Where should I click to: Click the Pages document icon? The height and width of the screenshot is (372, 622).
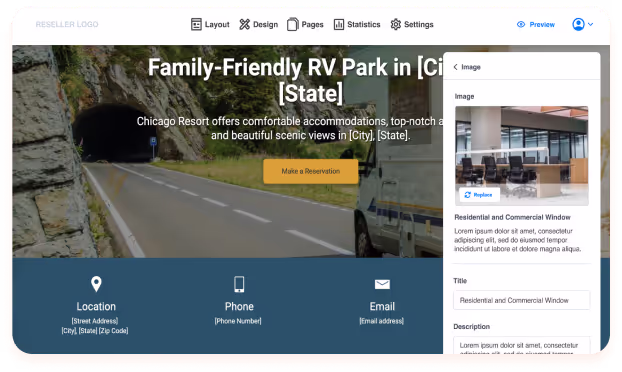pyautogui.click(x=292, y=24)
